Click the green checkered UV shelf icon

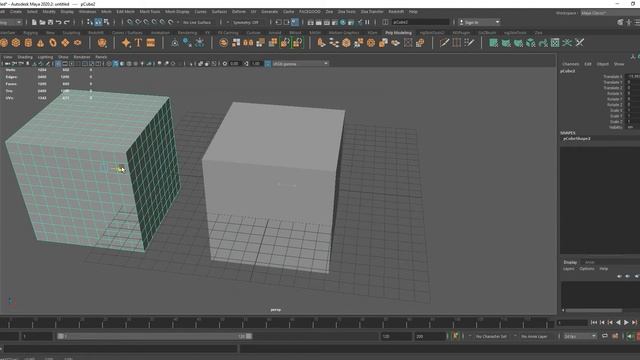(x=555, y=42)
